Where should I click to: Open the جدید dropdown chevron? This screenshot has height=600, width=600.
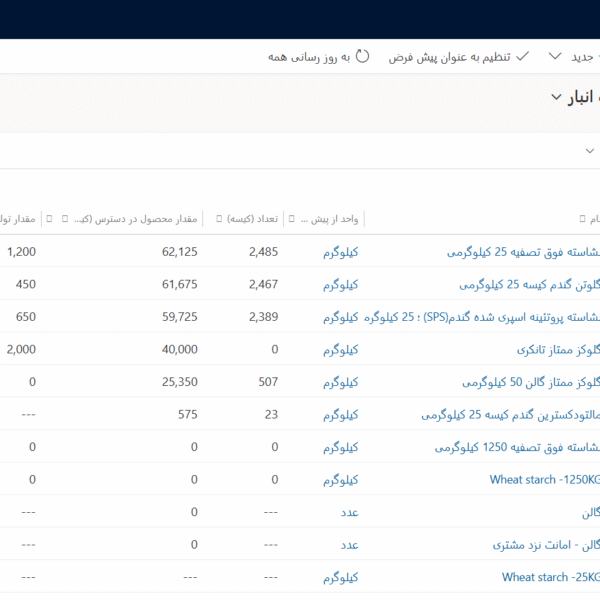(554, 57)
